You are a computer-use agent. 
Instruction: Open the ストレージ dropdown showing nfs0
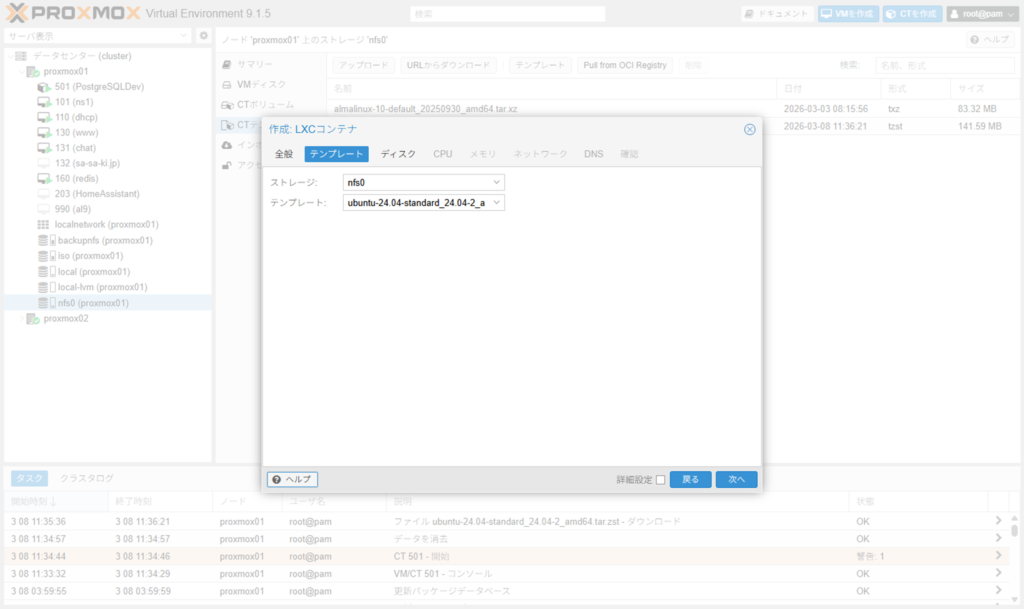click(x=425, y=182)
